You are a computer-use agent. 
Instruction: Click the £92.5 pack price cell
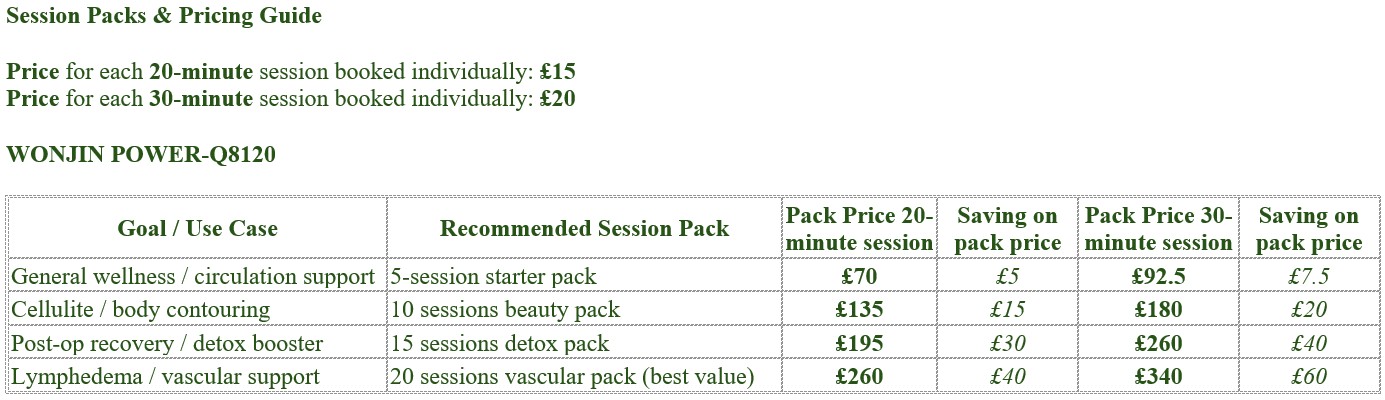(x=1159, y=276)
